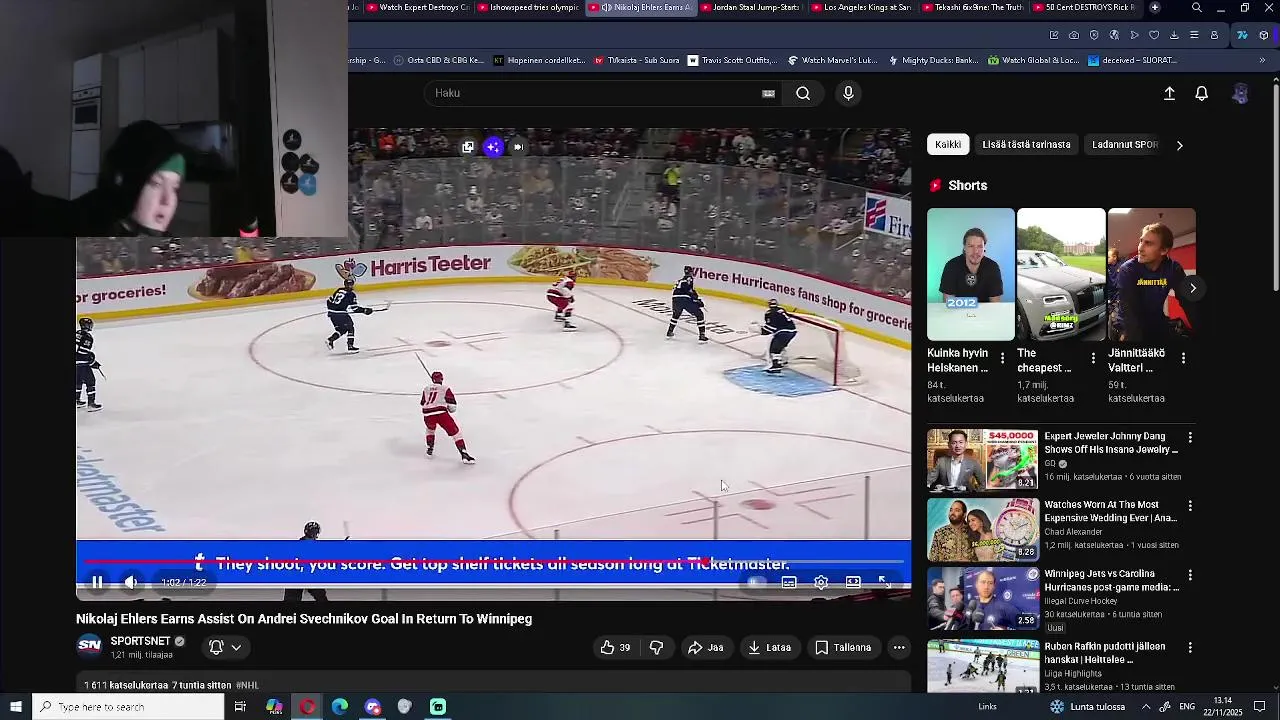This screenshot has height=720, width=1280.
Task: Open the browser downloads icon
Action: (x=1174, y=35)
